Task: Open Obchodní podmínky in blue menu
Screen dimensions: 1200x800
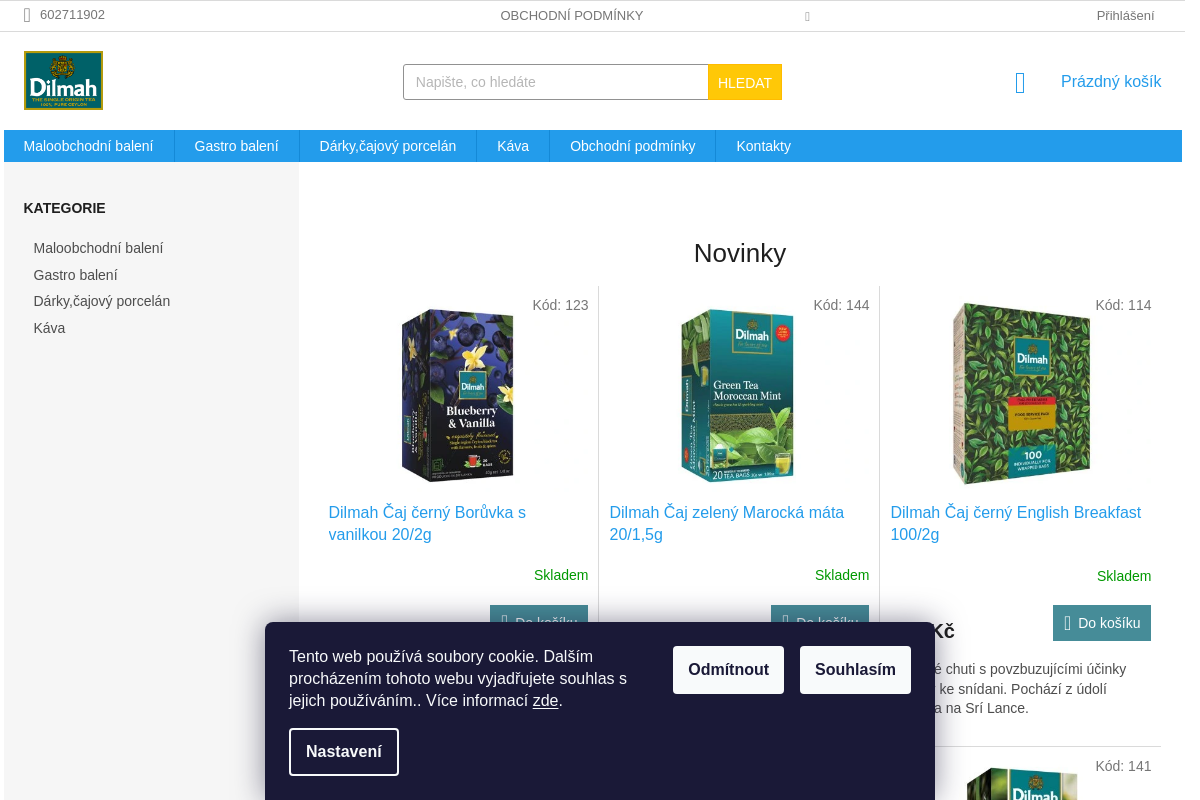Action: 633,146
